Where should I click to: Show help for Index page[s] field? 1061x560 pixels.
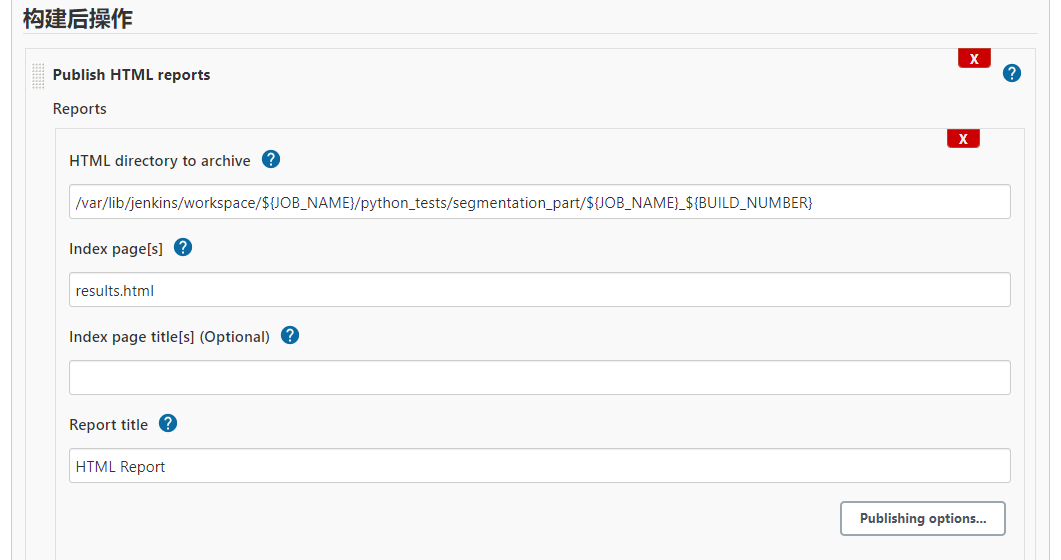pos(182,247)
